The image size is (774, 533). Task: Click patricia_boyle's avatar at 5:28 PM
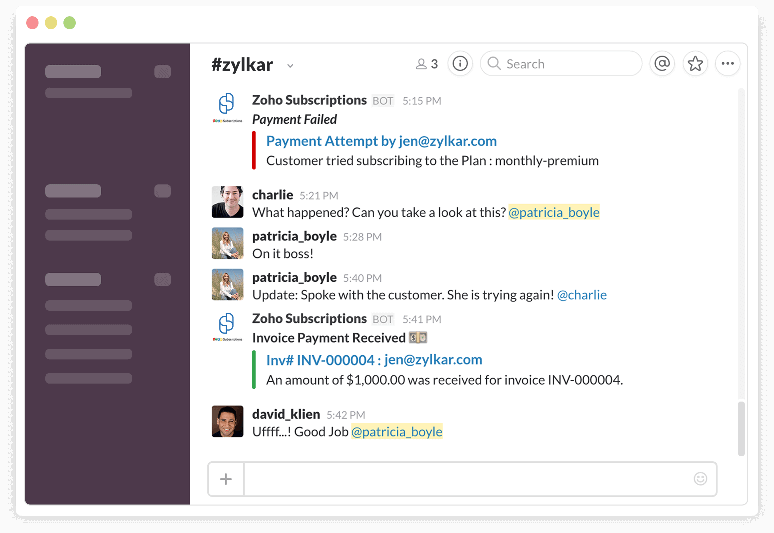coord(228,243)
